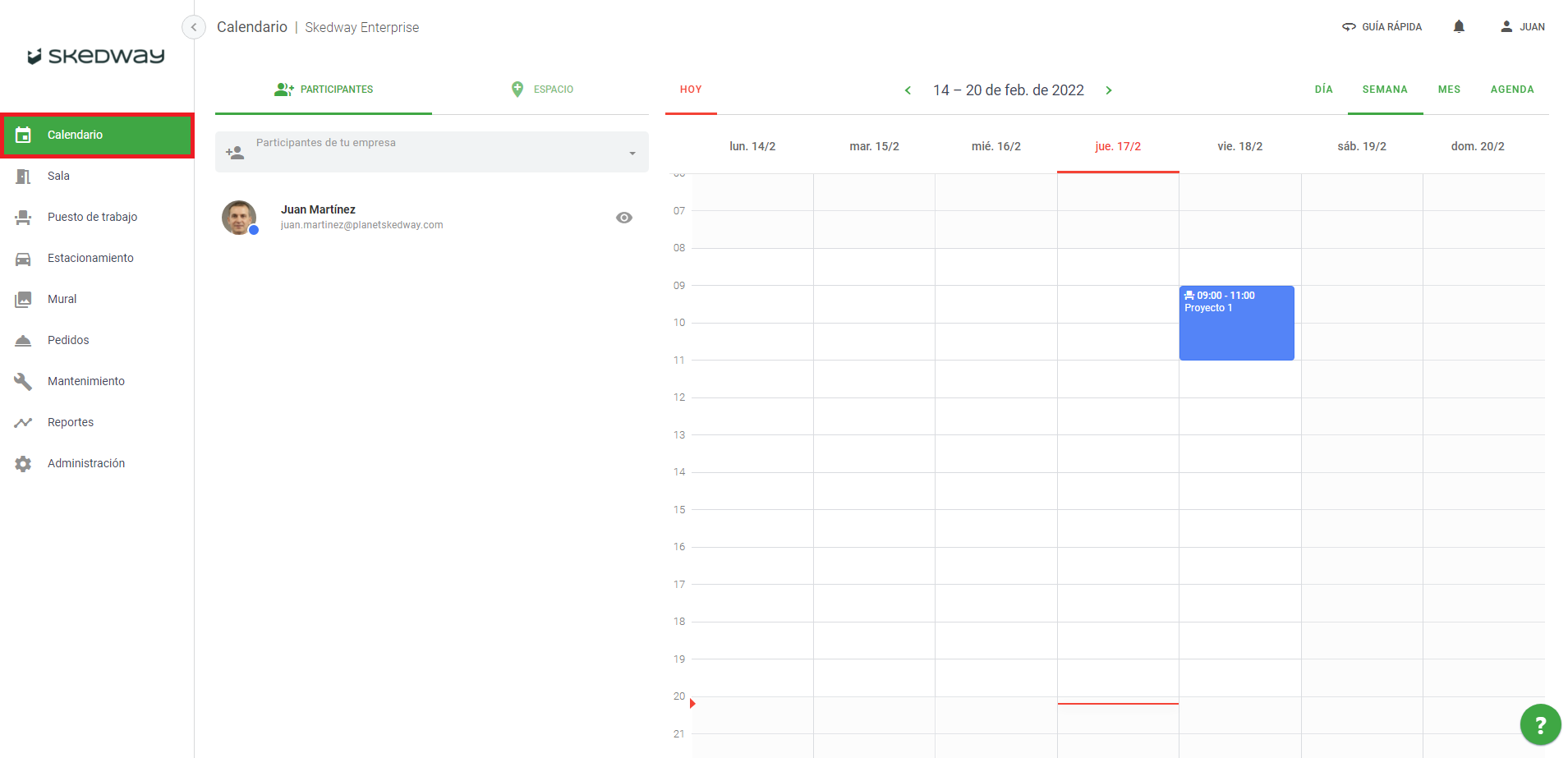Click the notifications bell icon
The image size is (1568, 758).
[1459, 27]
